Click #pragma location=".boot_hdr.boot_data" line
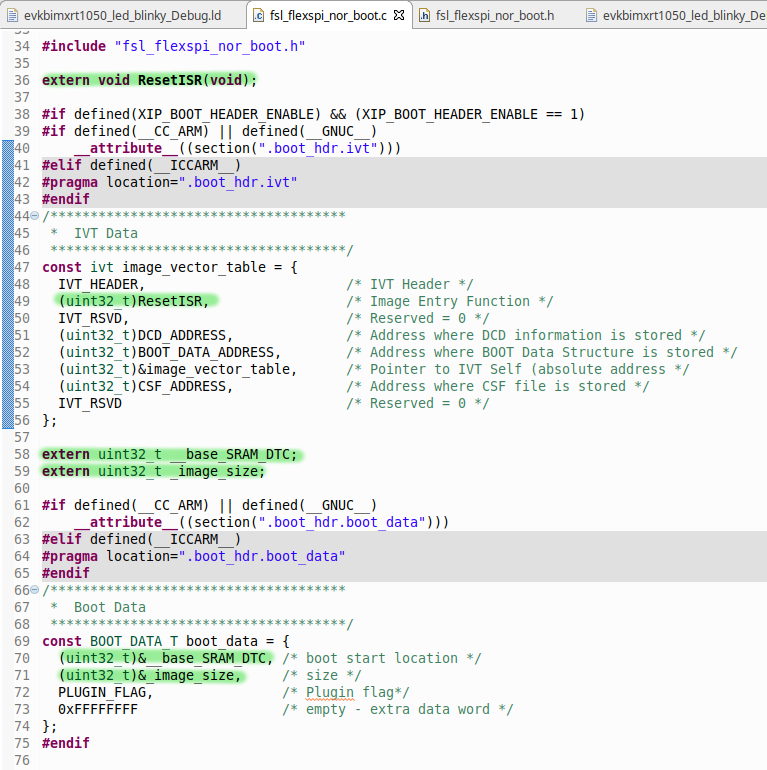This screenshot has height=770, width=767. point(193,556)
